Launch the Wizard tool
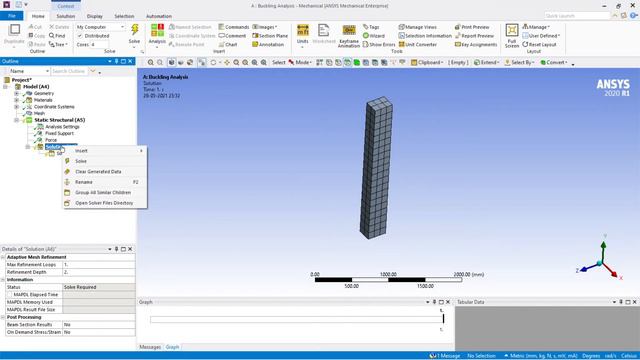640x360 pixels. (x=373, y=36)
